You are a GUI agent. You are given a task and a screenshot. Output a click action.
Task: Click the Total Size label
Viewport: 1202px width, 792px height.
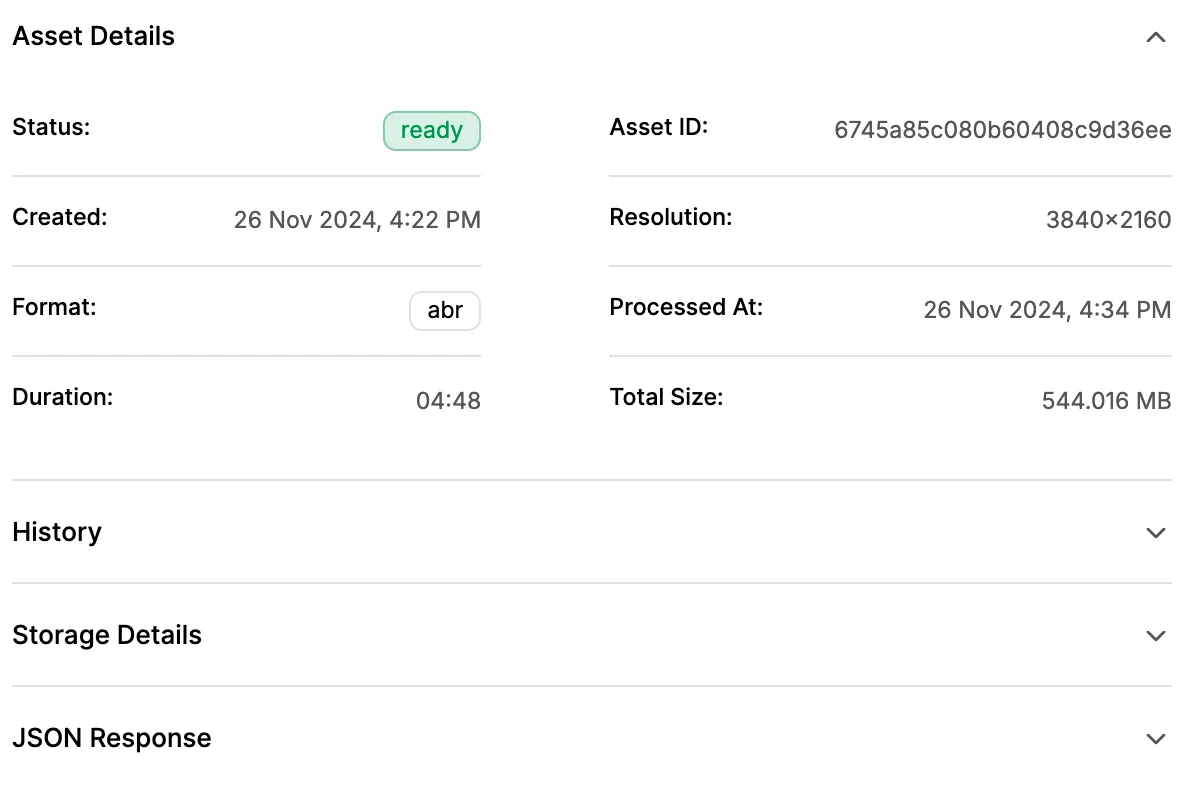click(x=666, y=397)
